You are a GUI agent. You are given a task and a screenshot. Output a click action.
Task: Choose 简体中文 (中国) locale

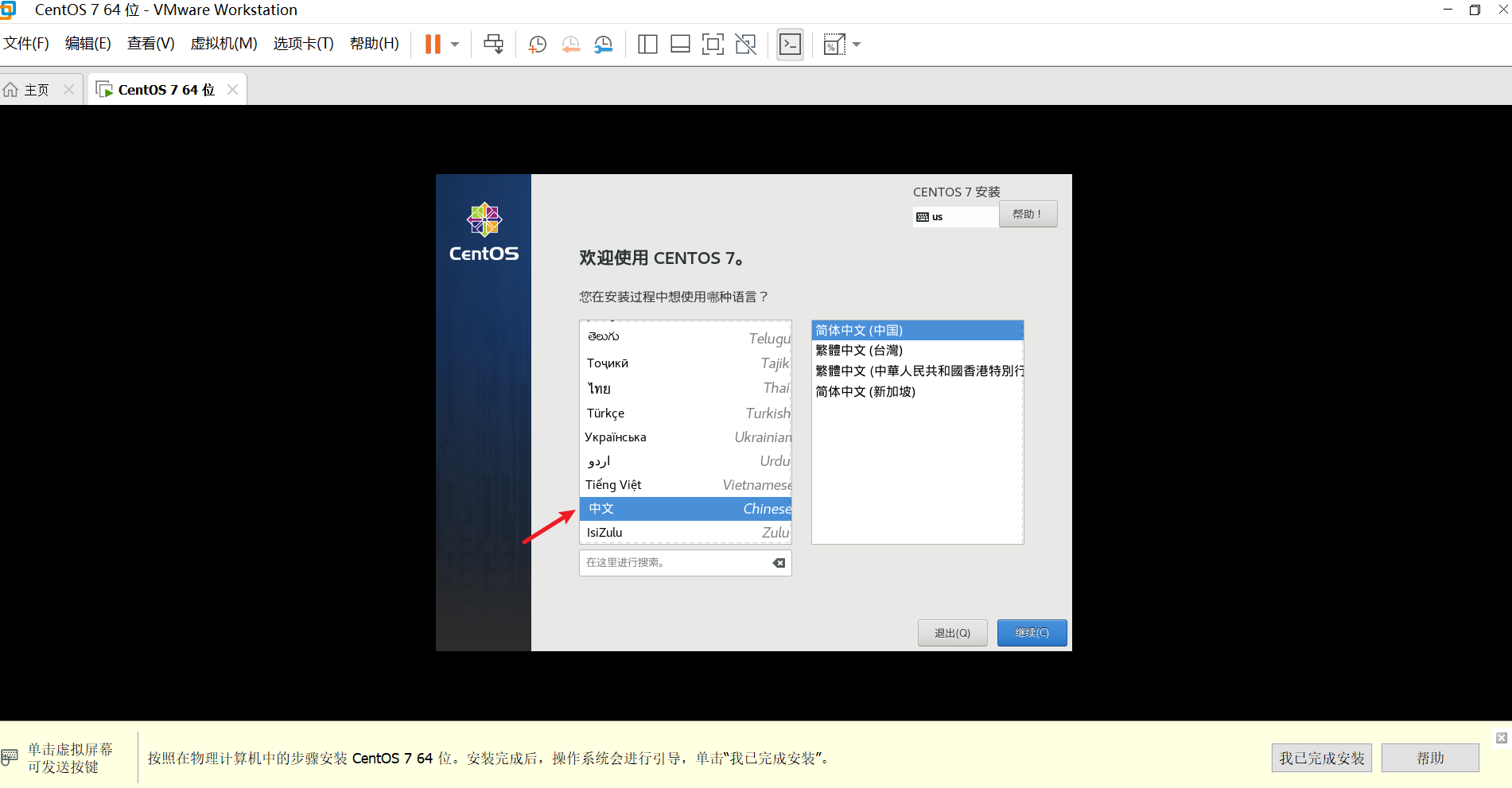tap(917, 330)
